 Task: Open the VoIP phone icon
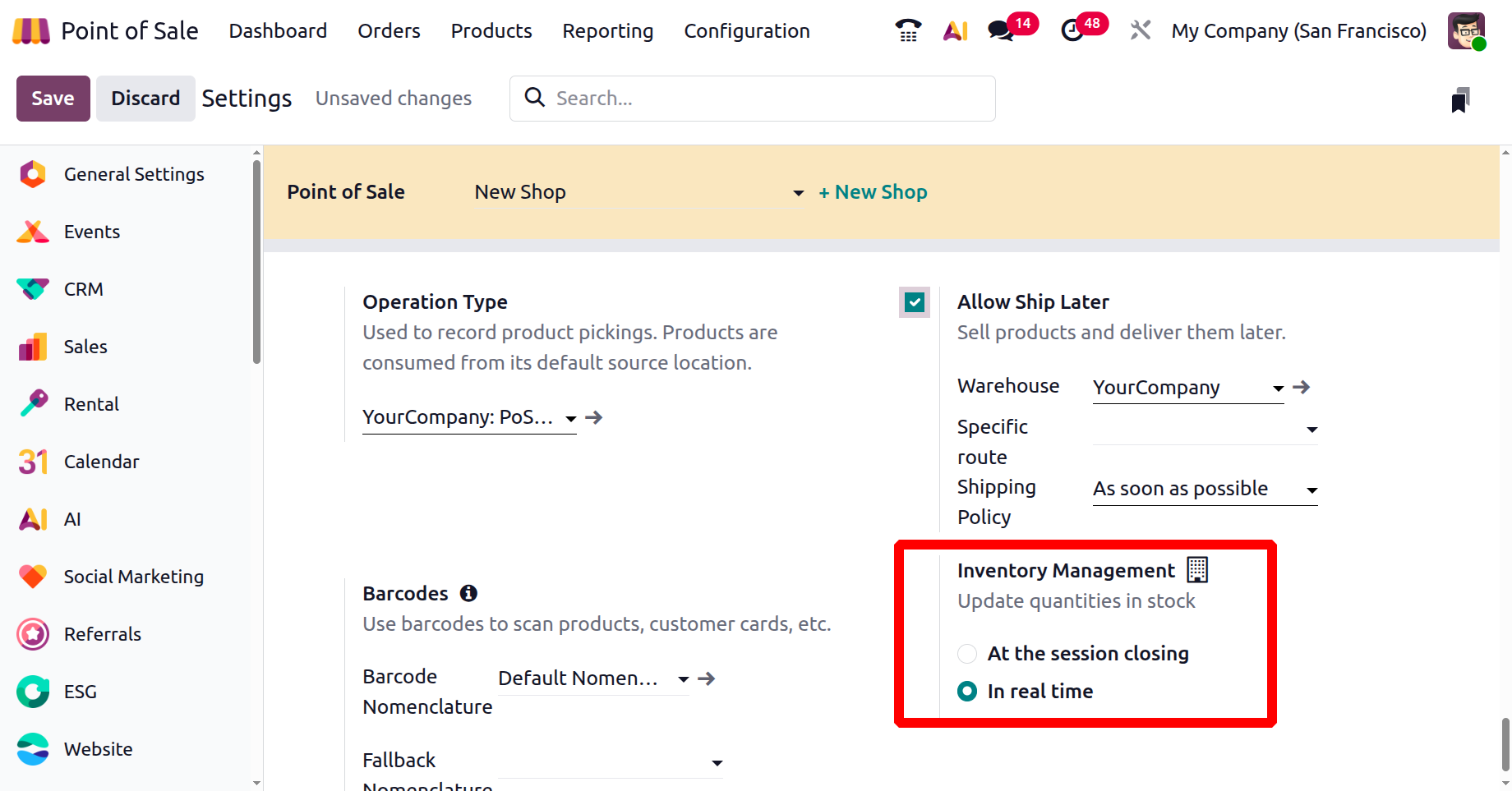pyautogui.click(x=908, y=31)
